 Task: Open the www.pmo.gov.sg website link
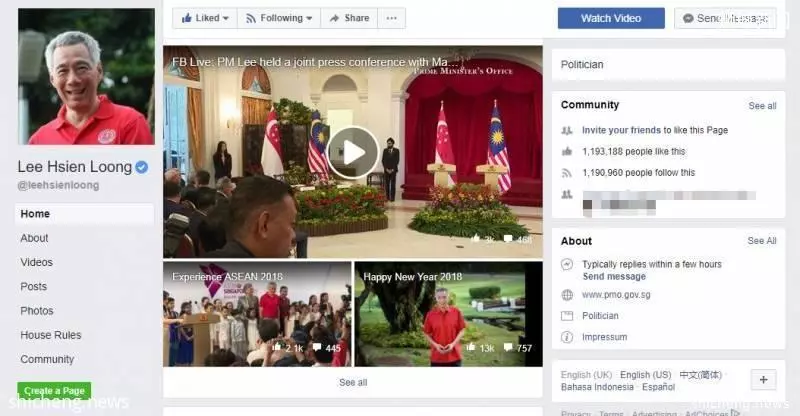click(x=616, y=295)
